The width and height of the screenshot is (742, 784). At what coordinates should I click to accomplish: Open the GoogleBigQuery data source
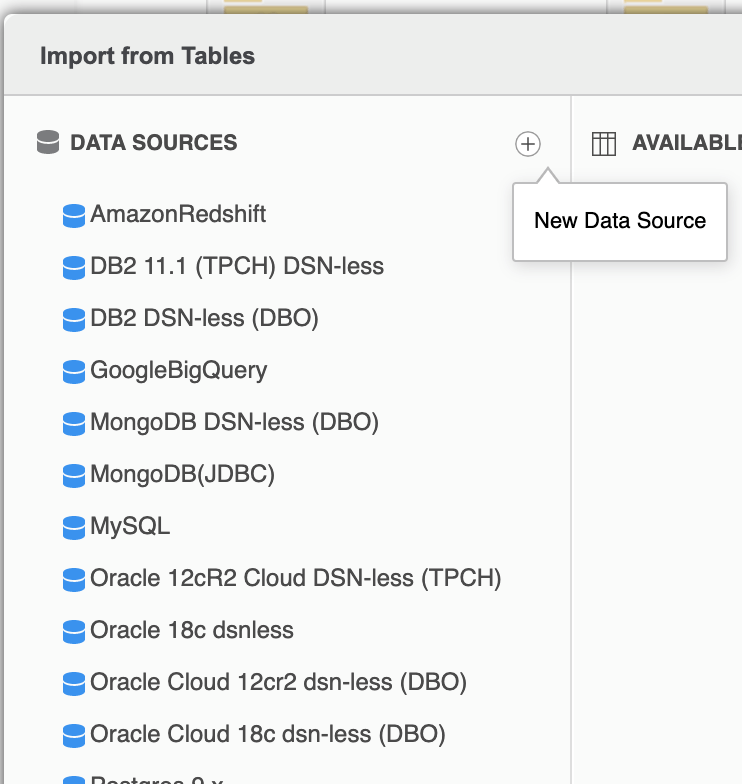point(178,370)
